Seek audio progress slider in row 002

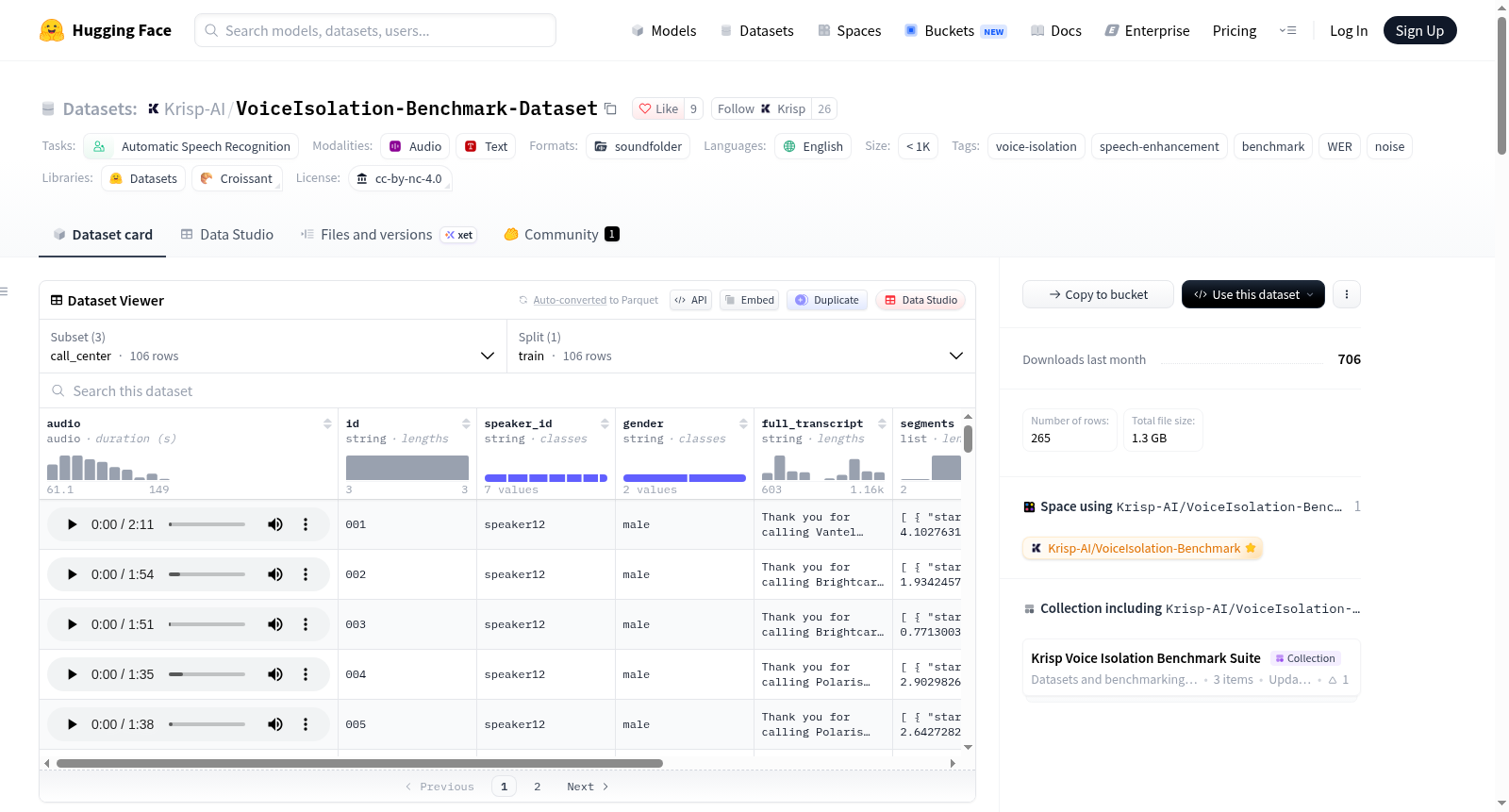pos(207,574)
